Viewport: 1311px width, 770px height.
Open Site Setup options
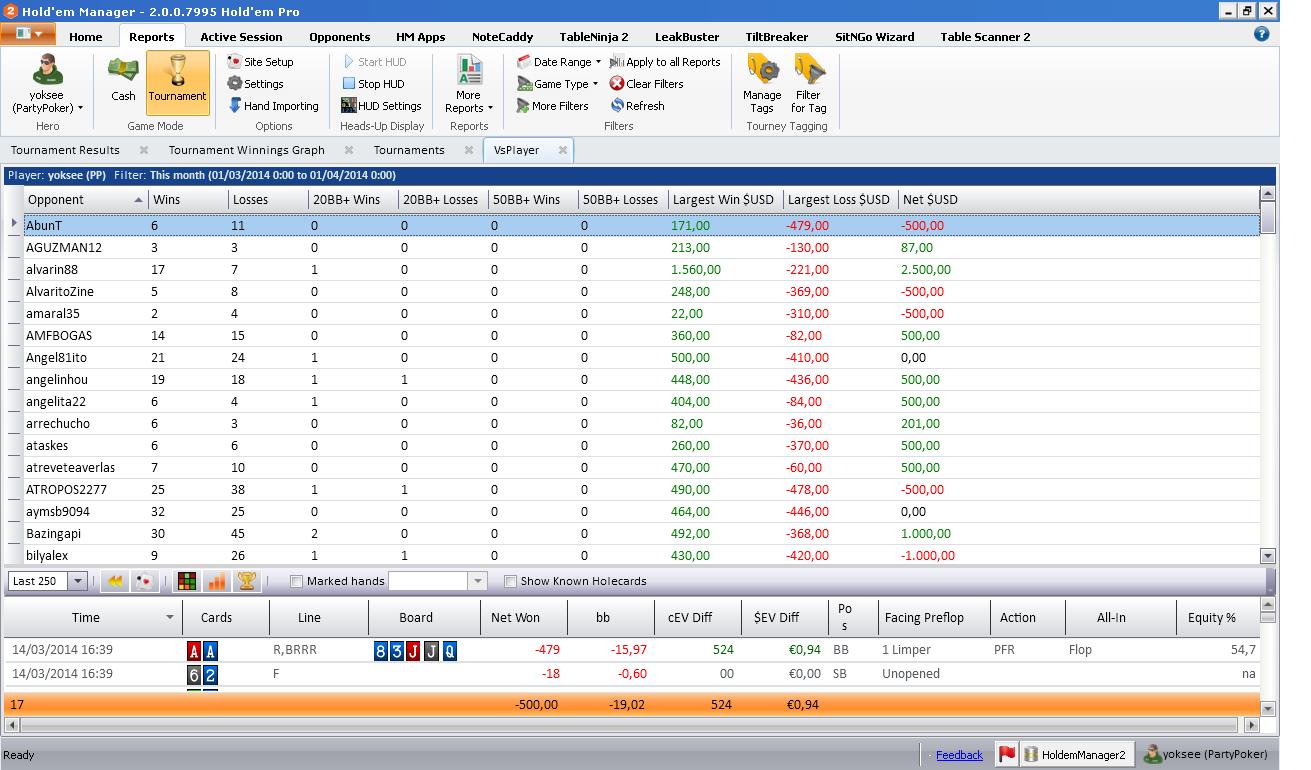point(260,62)
